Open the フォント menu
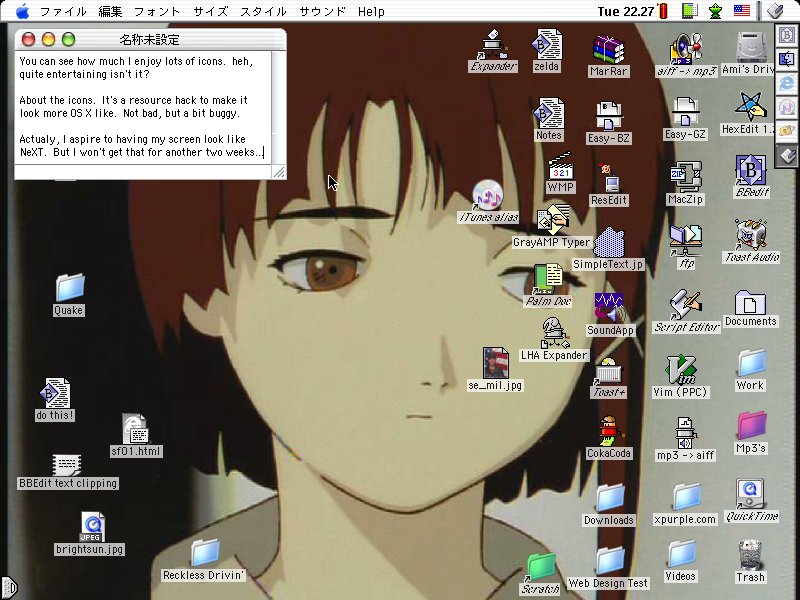The height and width of the screenshot is (600, 800). click(157, 11)
